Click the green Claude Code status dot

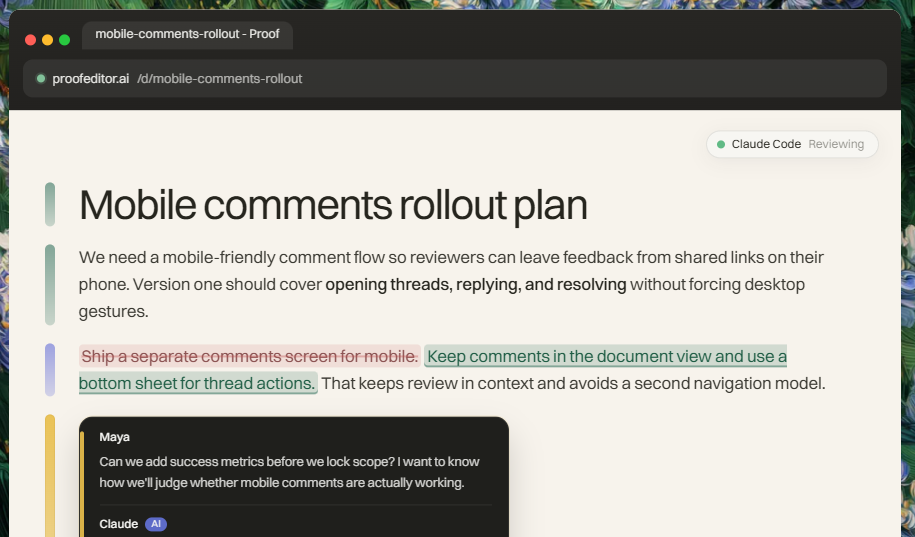[721, 144]
